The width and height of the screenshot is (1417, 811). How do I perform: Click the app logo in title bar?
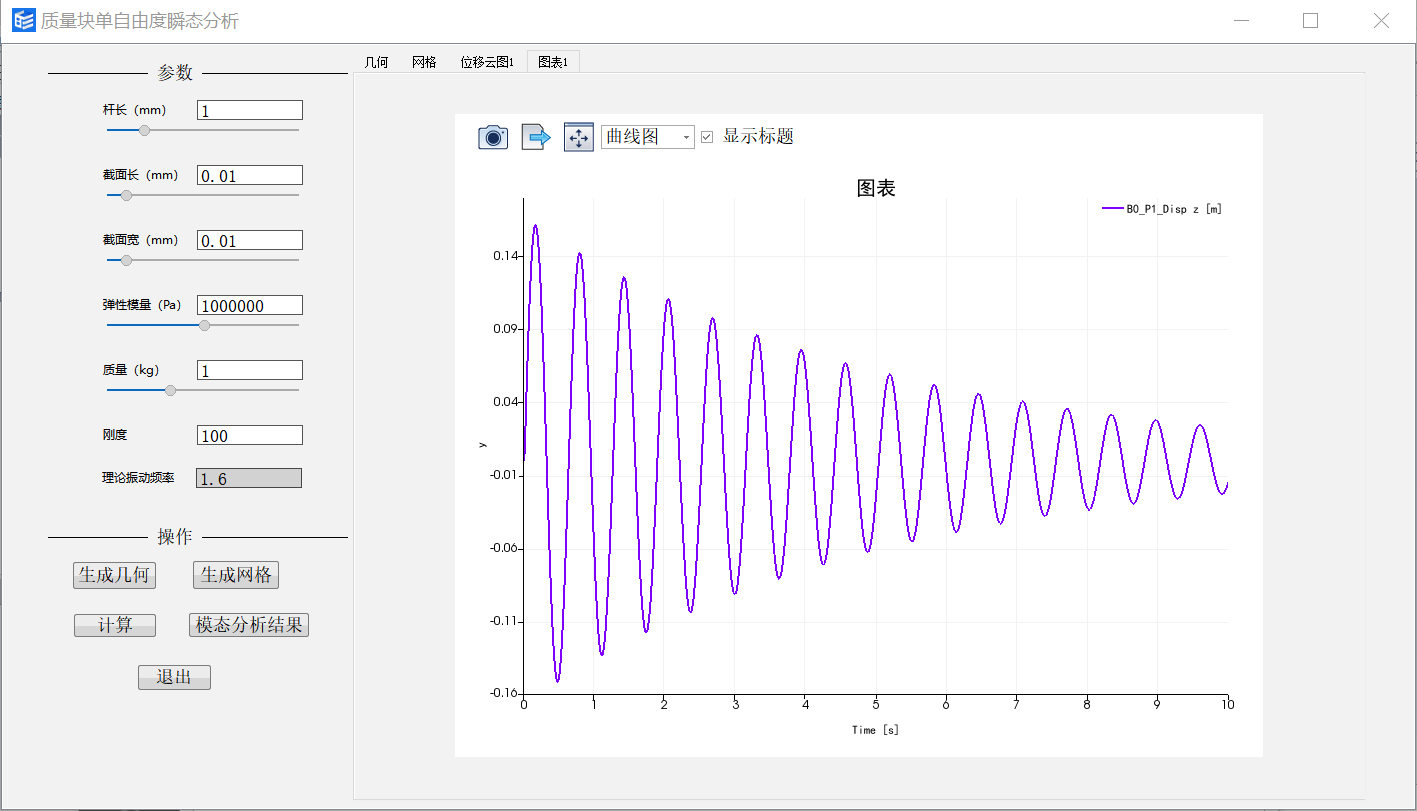(23, 20)
